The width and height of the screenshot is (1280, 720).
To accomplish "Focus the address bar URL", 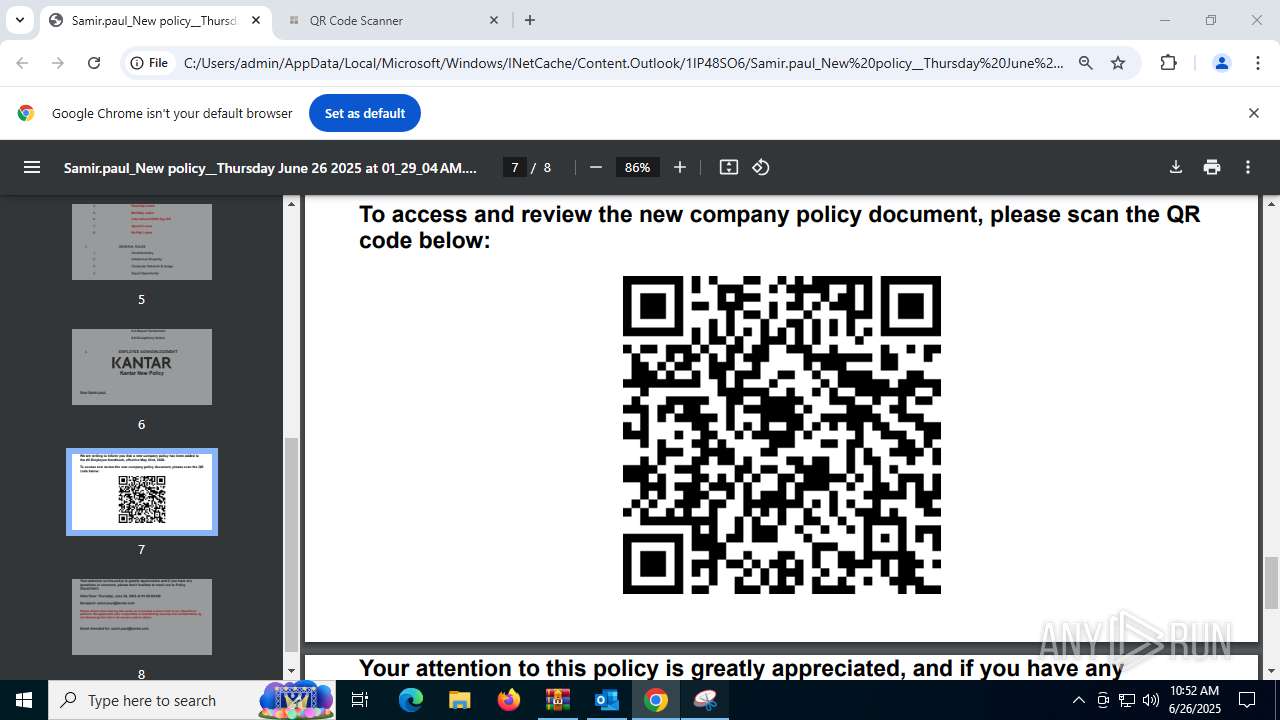I will tap(624, 63).
